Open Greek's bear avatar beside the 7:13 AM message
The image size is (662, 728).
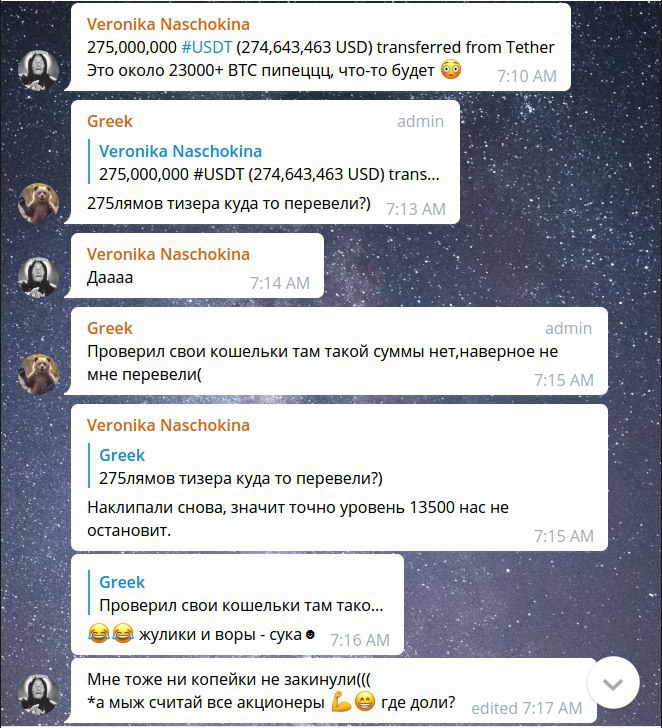pos(38,203)
